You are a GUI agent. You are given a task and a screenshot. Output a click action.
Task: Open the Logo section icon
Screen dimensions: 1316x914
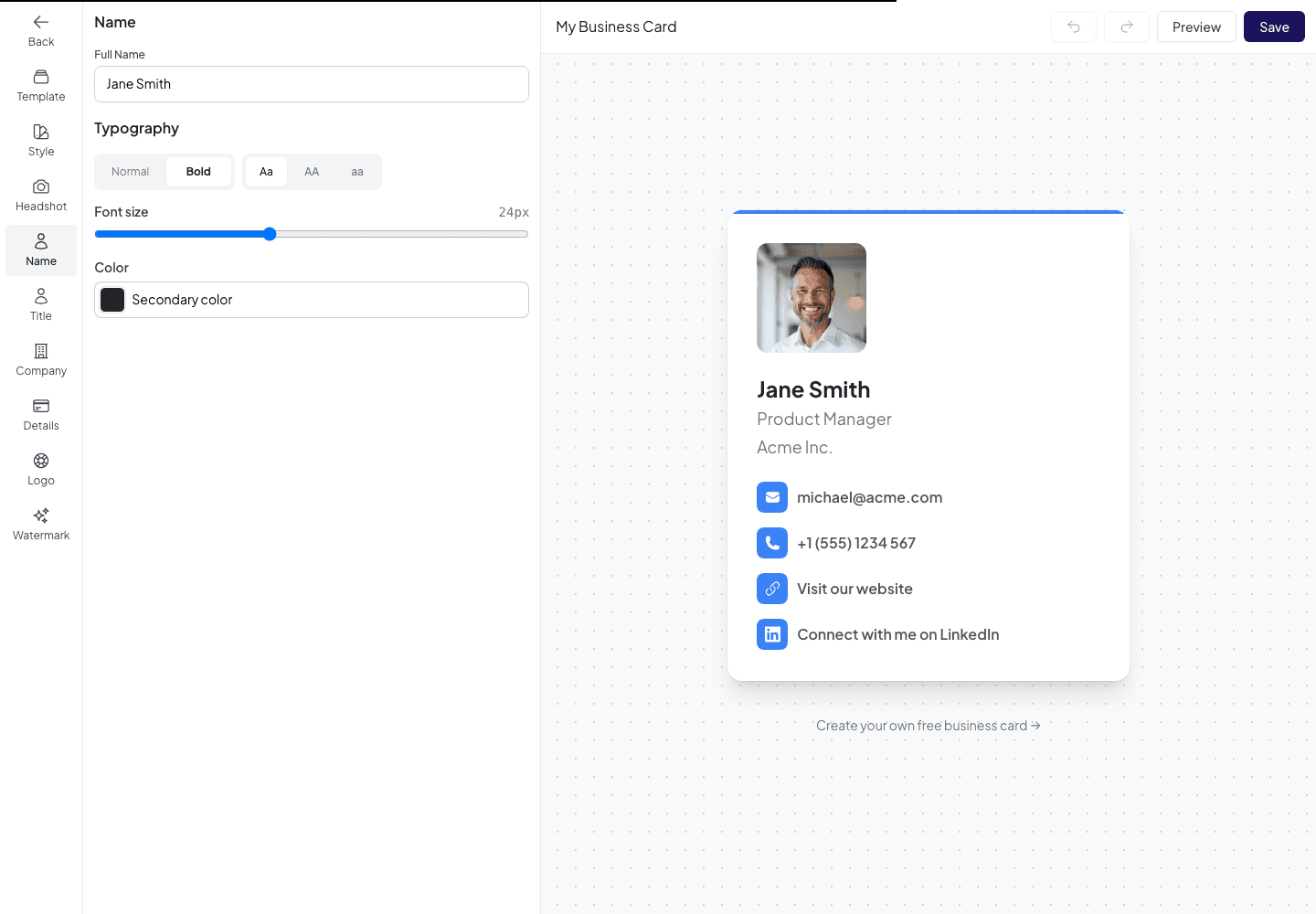click(x=41, y=461)
